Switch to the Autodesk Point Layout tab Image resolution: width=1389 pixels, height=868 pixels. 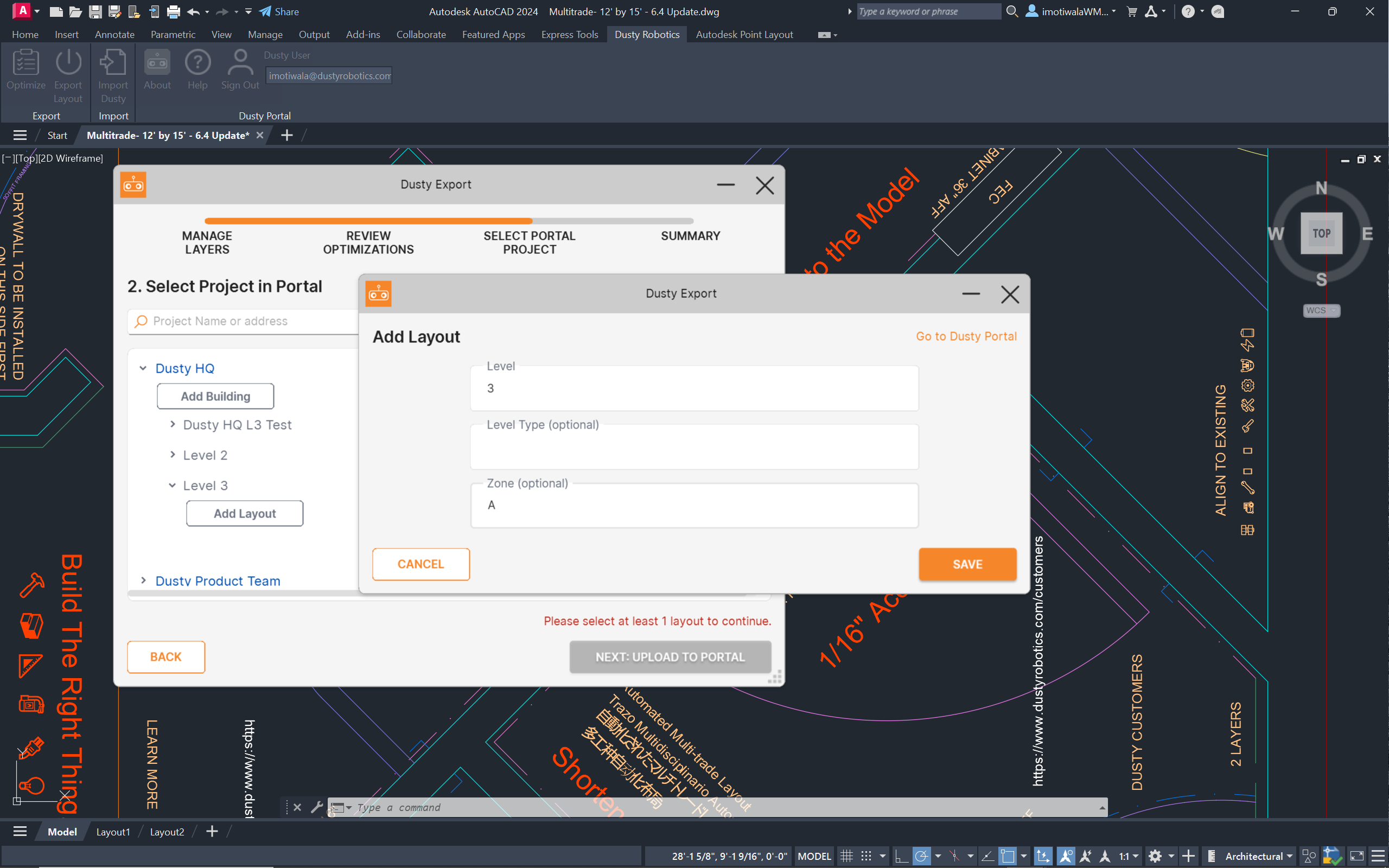coord(744,34)
